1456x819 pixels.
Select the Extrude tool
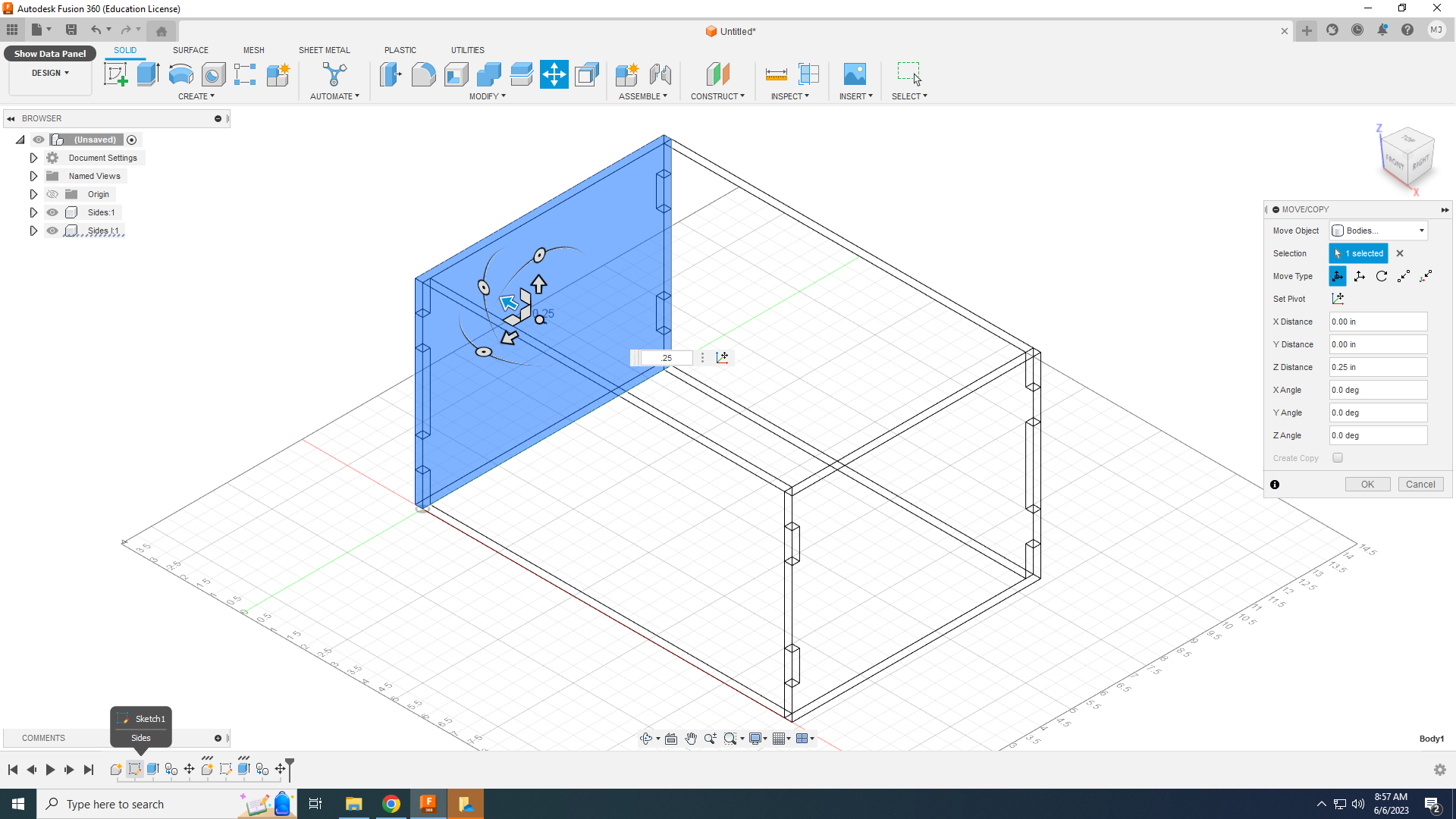[147, 74]
